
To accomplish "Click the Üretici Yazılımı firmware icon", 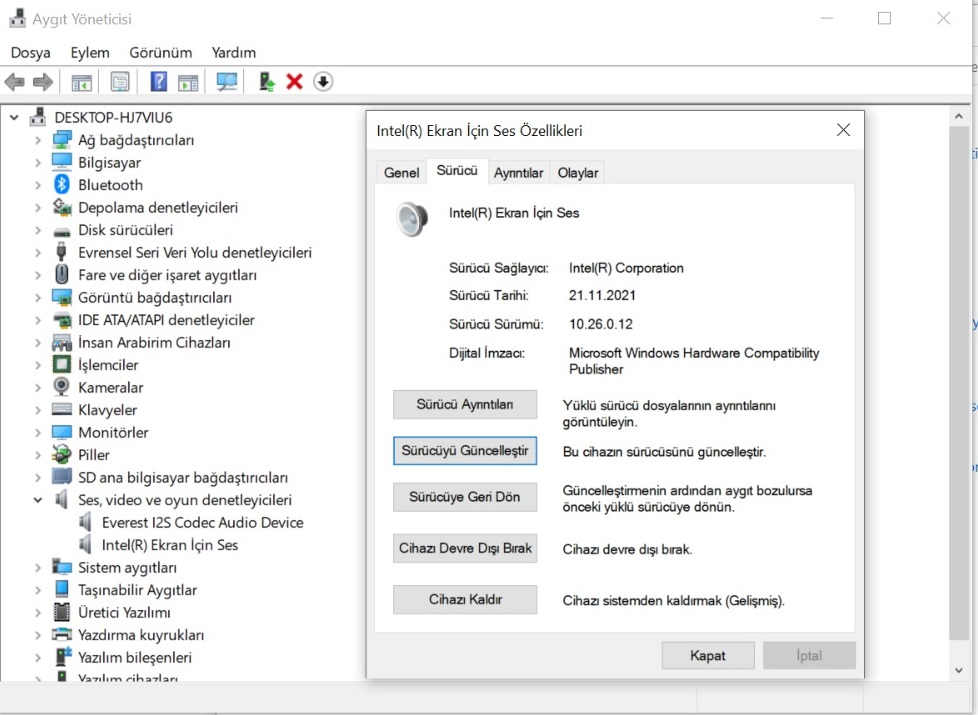I will (62, 612).
